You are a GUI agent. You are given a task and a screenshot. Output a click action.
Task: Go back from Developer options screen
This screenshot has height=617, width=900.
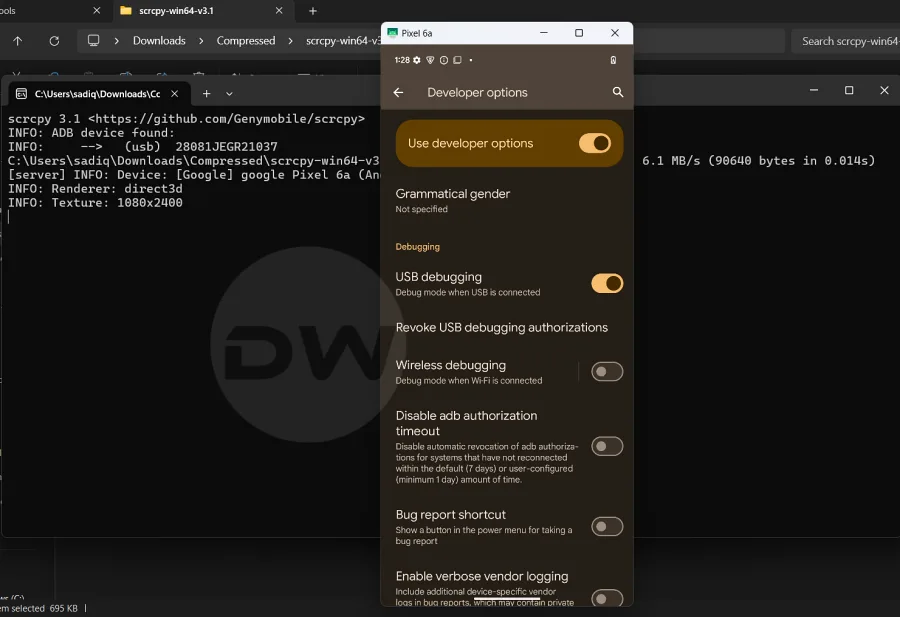point(398,92)
